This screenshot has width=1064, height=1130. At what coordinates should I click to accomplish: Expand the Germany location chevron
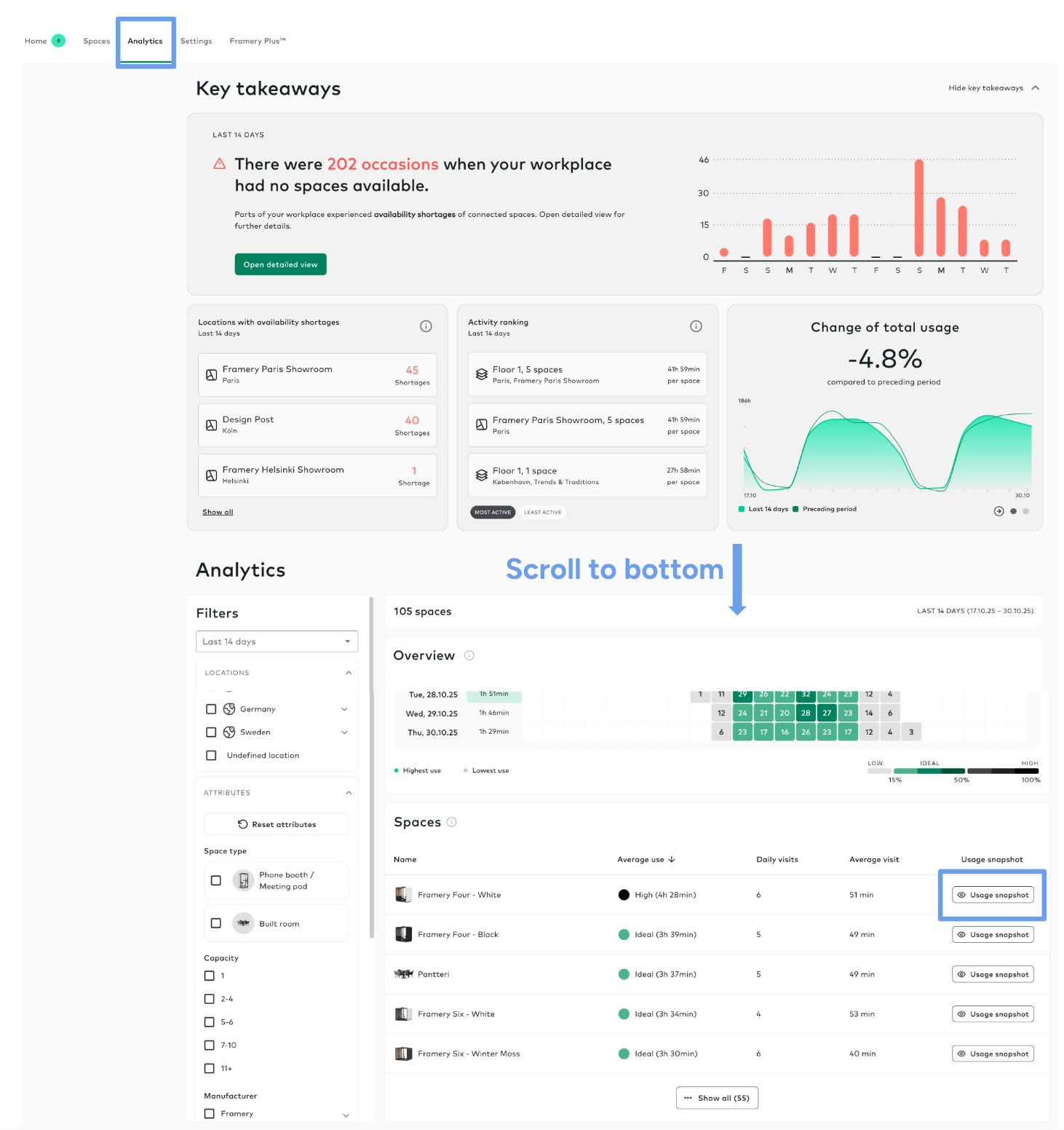tap(344, 709)
